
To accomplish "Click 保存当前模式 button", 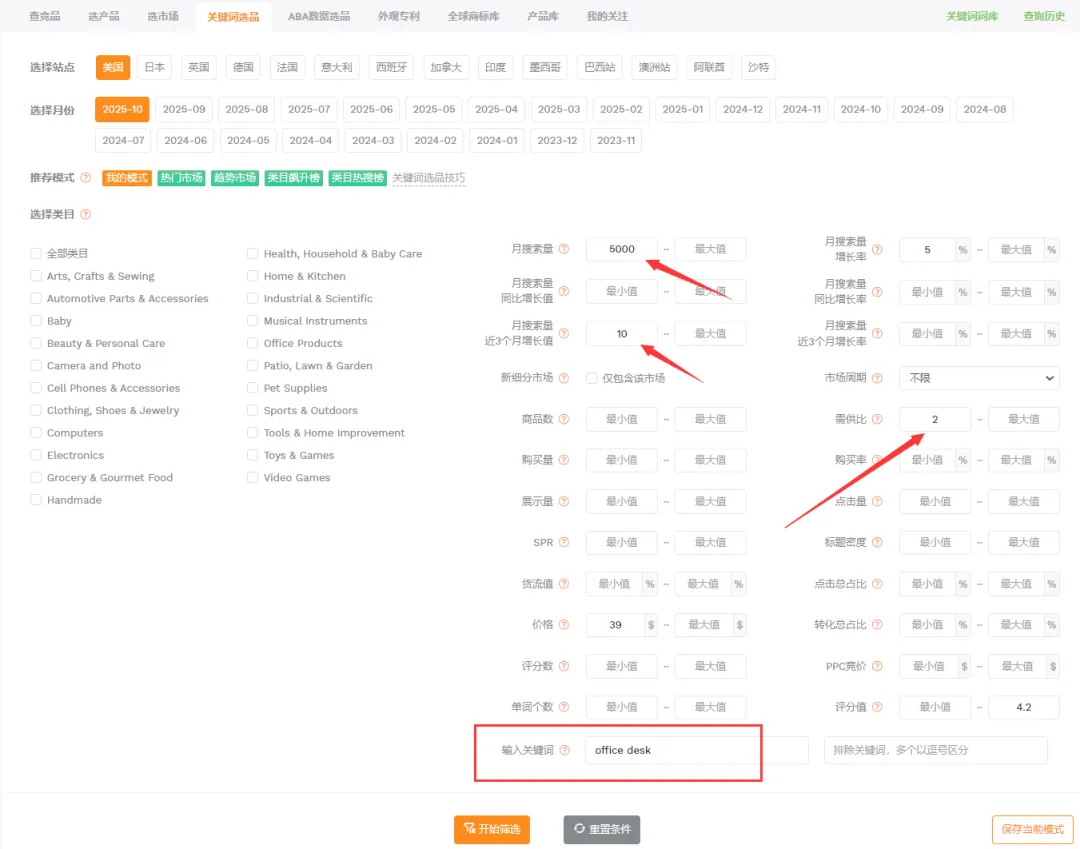I will click(1032, 829).
